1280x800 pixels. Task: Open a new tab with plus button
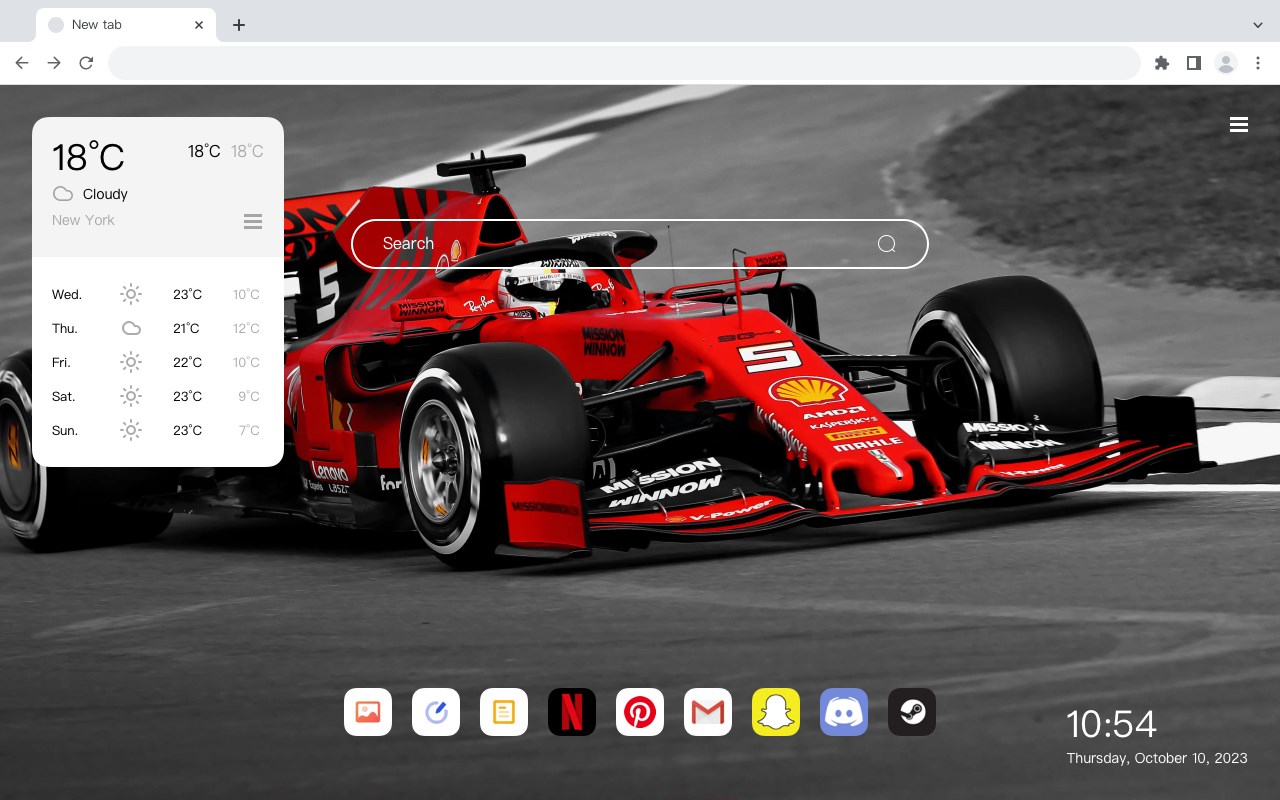point(238,25)
